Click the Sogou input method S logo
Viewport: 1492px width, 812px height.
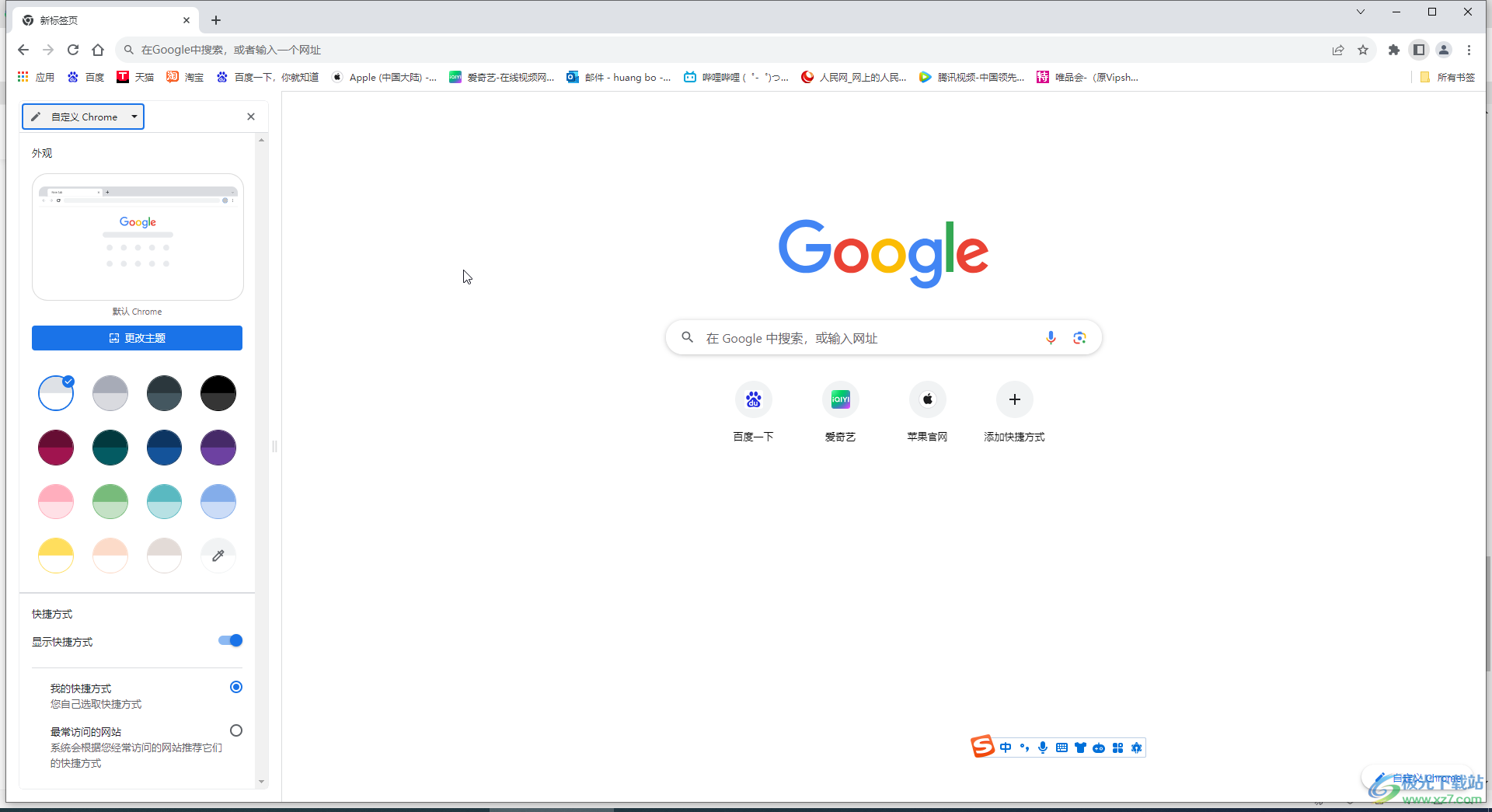coord(983,747)
